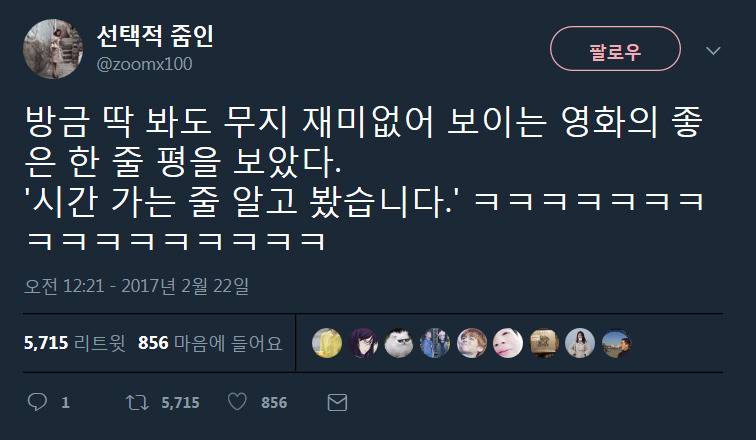756x440 pixels.
Task: Click the white cat liker avatar
Action: click(399, 343)
